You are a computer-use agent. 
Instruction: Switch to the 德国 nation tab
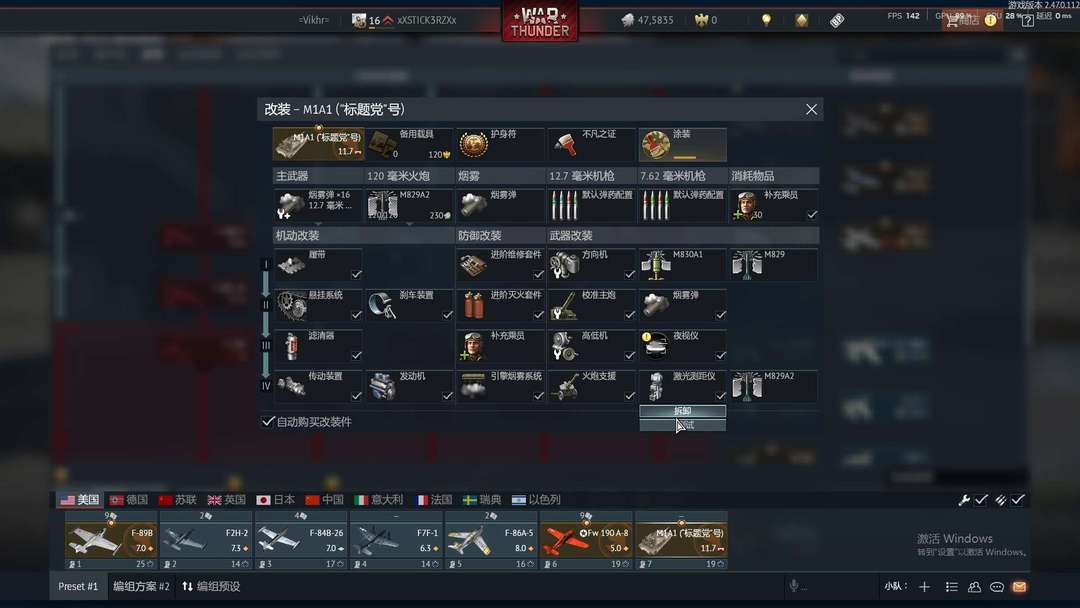click(129, 500)
